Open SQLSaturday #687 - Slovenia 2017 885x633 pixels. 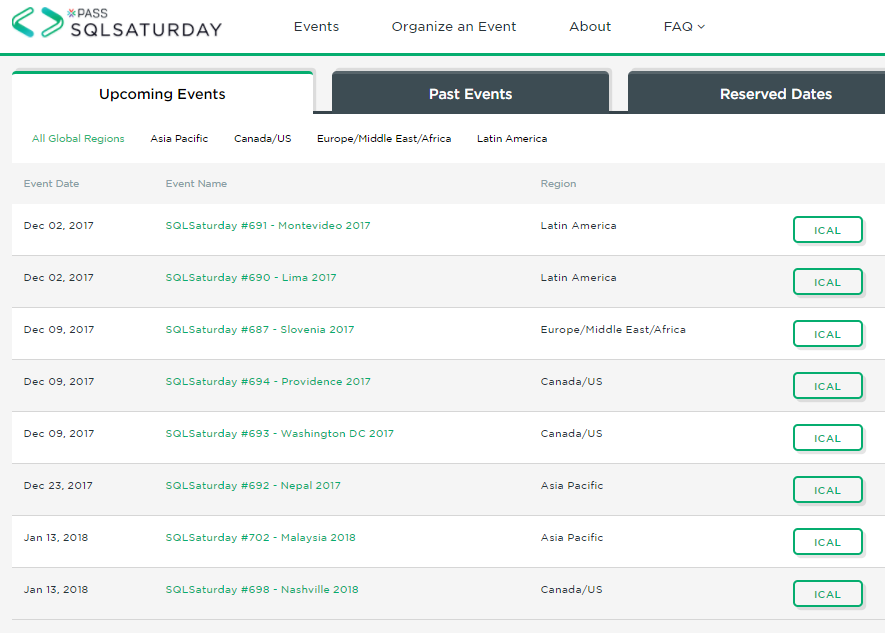[x=260, y=329]
